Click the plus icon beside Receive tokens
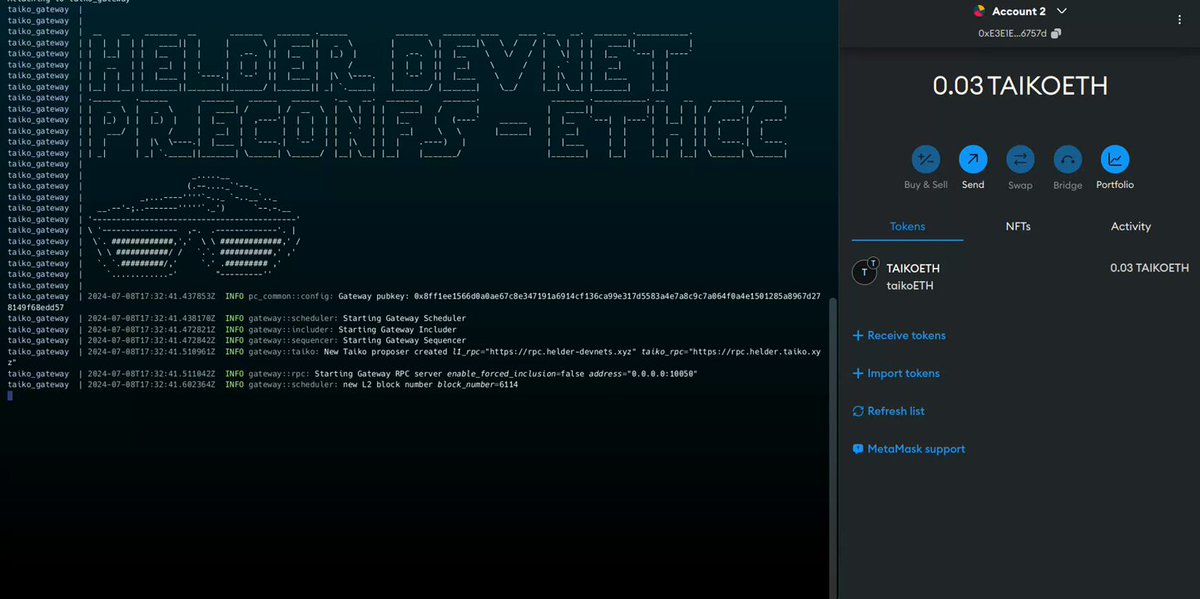The width and height of the screenshot is (1200, 599). [858, 336]
